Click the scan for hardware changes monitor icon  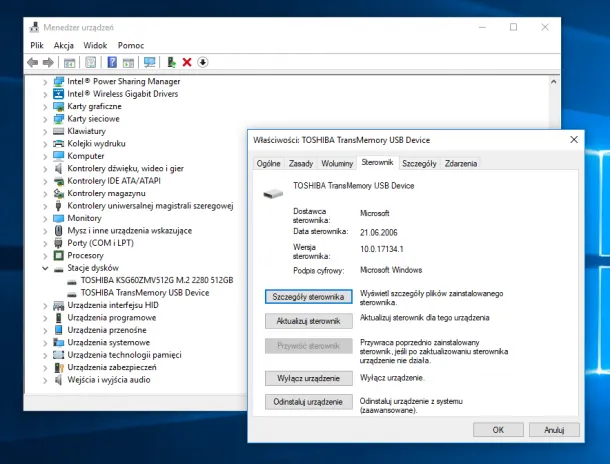(149, 62)
